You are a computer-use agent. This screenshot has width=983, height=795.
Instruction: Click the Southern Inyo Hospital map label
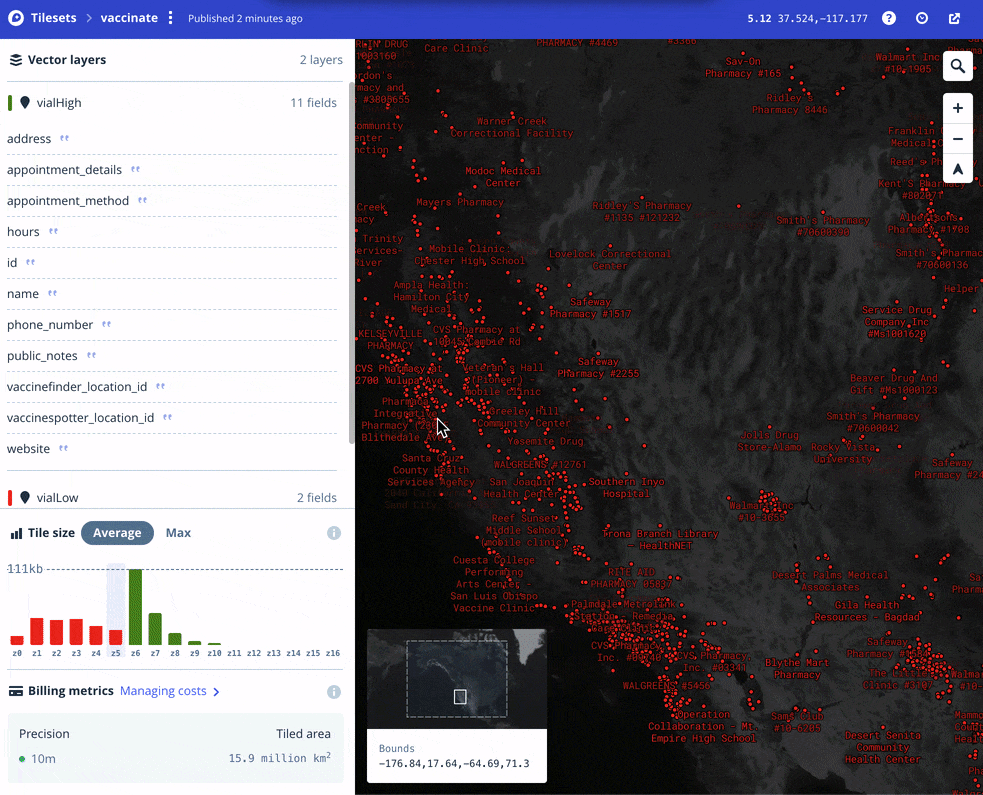626,488
